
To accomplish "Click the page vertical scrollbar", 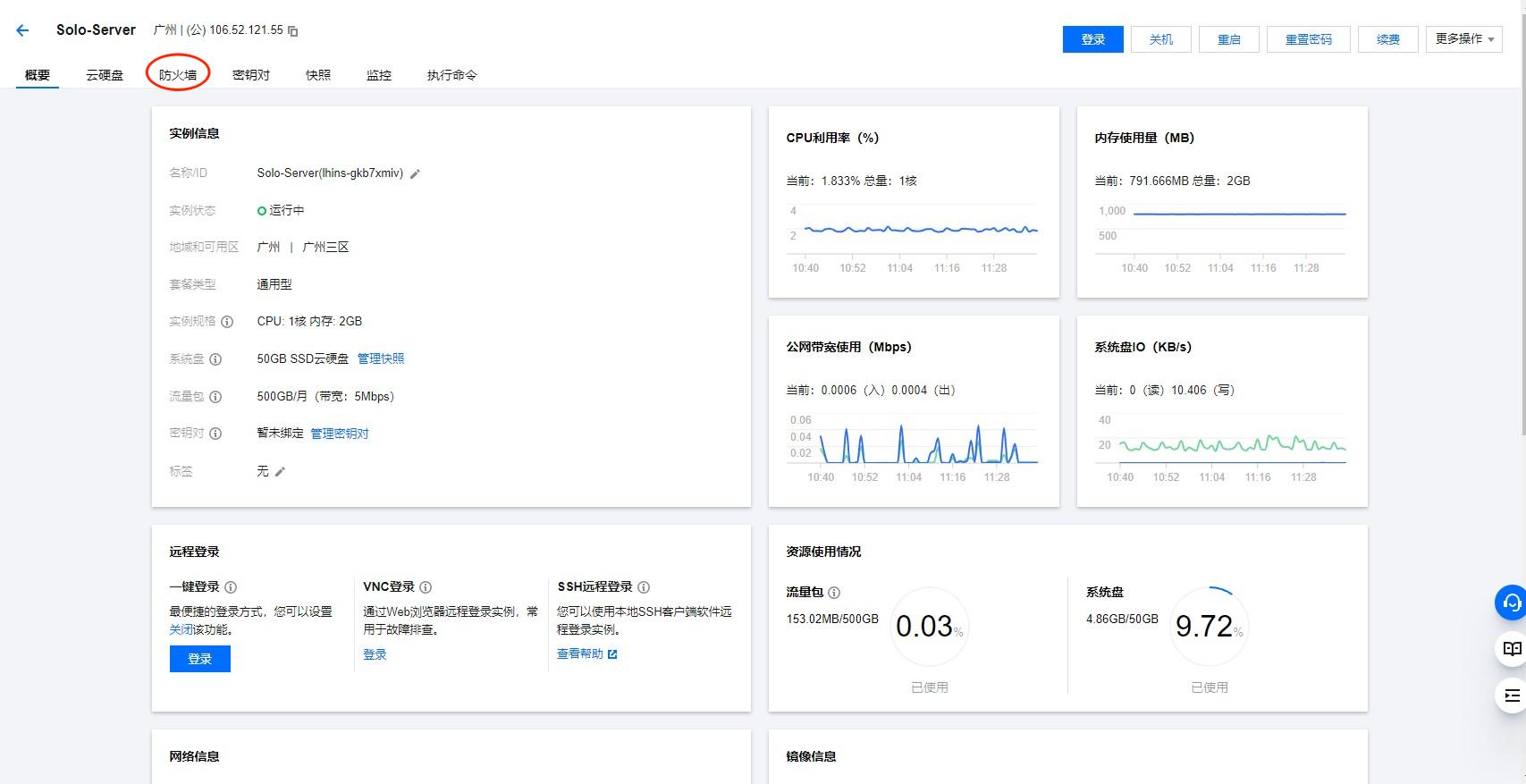I will click(1522, 223).
